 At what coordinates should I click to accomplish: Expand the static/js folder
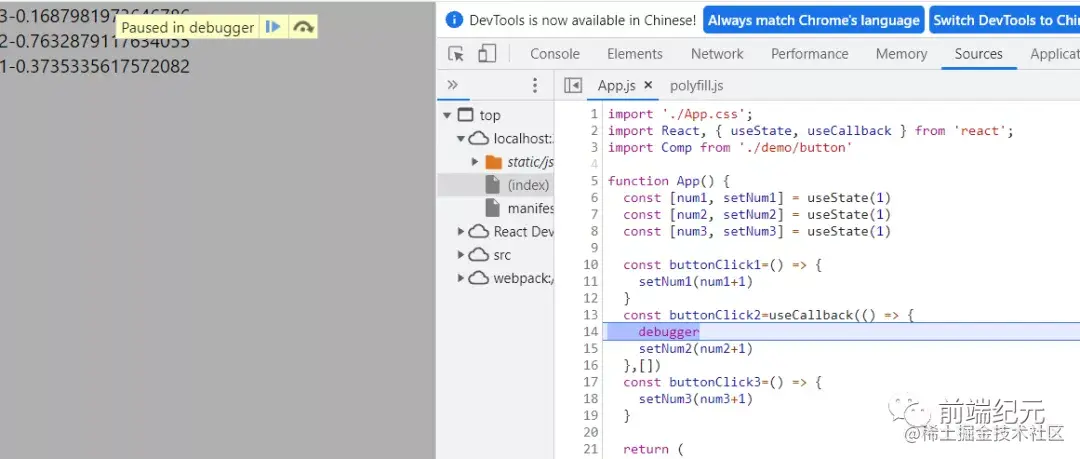[475, 162]
